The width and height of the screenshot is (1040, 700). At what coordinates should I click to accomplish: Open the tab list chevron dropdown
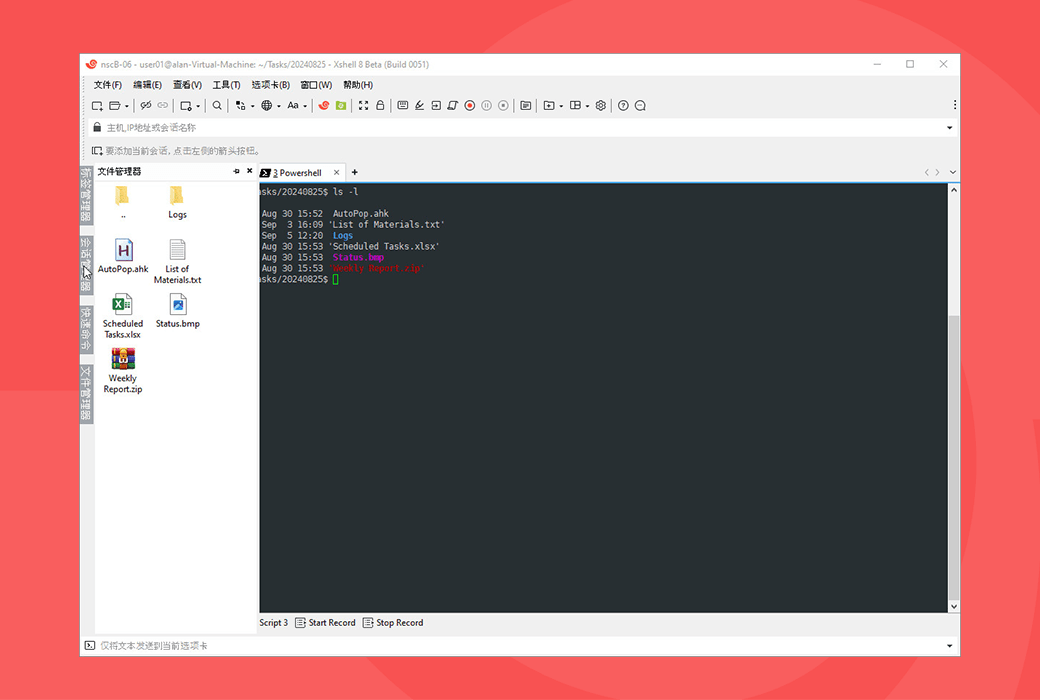point(952,173)
